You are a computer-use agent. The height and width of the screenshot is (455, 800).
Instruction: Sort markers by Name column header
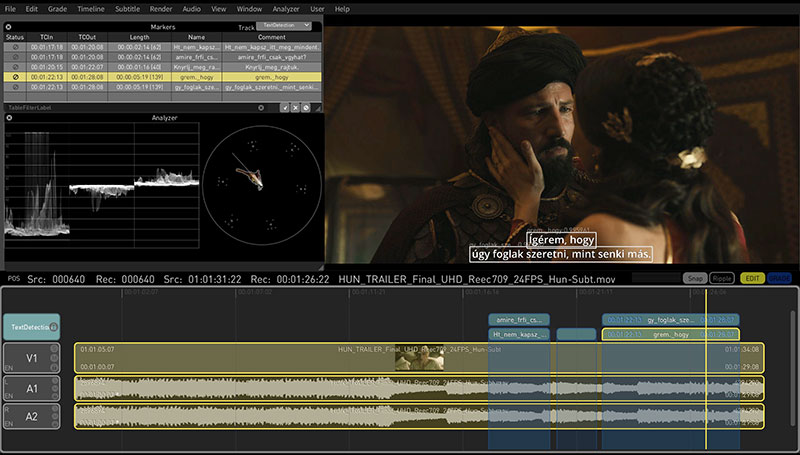[196, 37]
